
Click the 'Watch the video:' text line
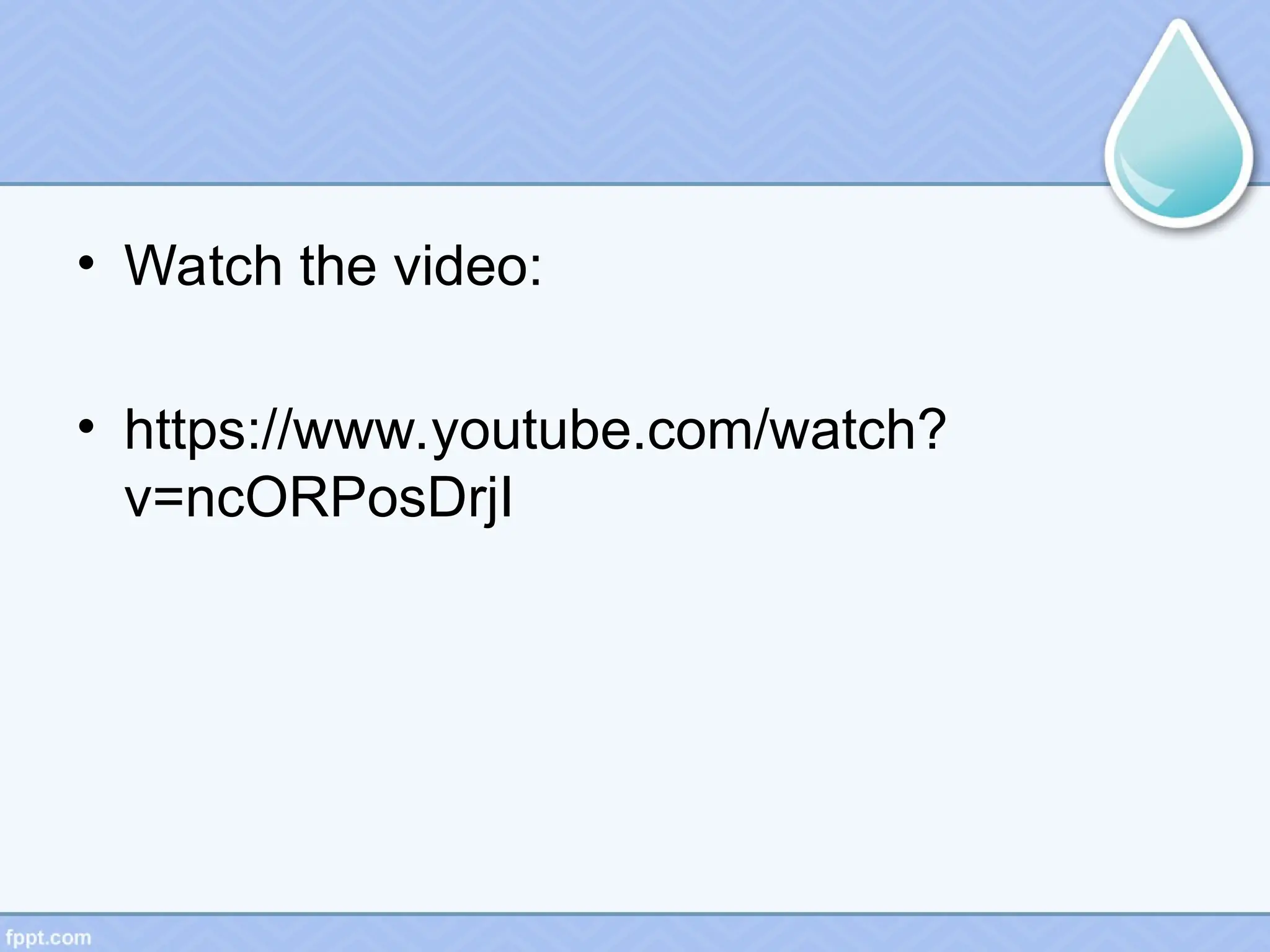333,265
